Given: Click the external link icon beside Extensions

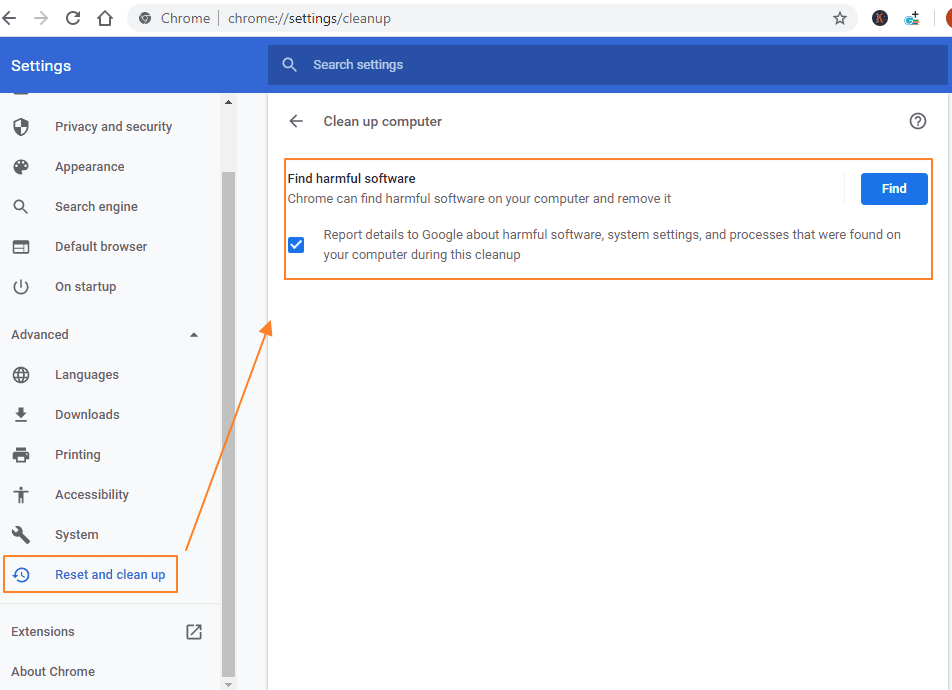Looking at the screenshot, I should pyautogui.click(x=194, y=632).
